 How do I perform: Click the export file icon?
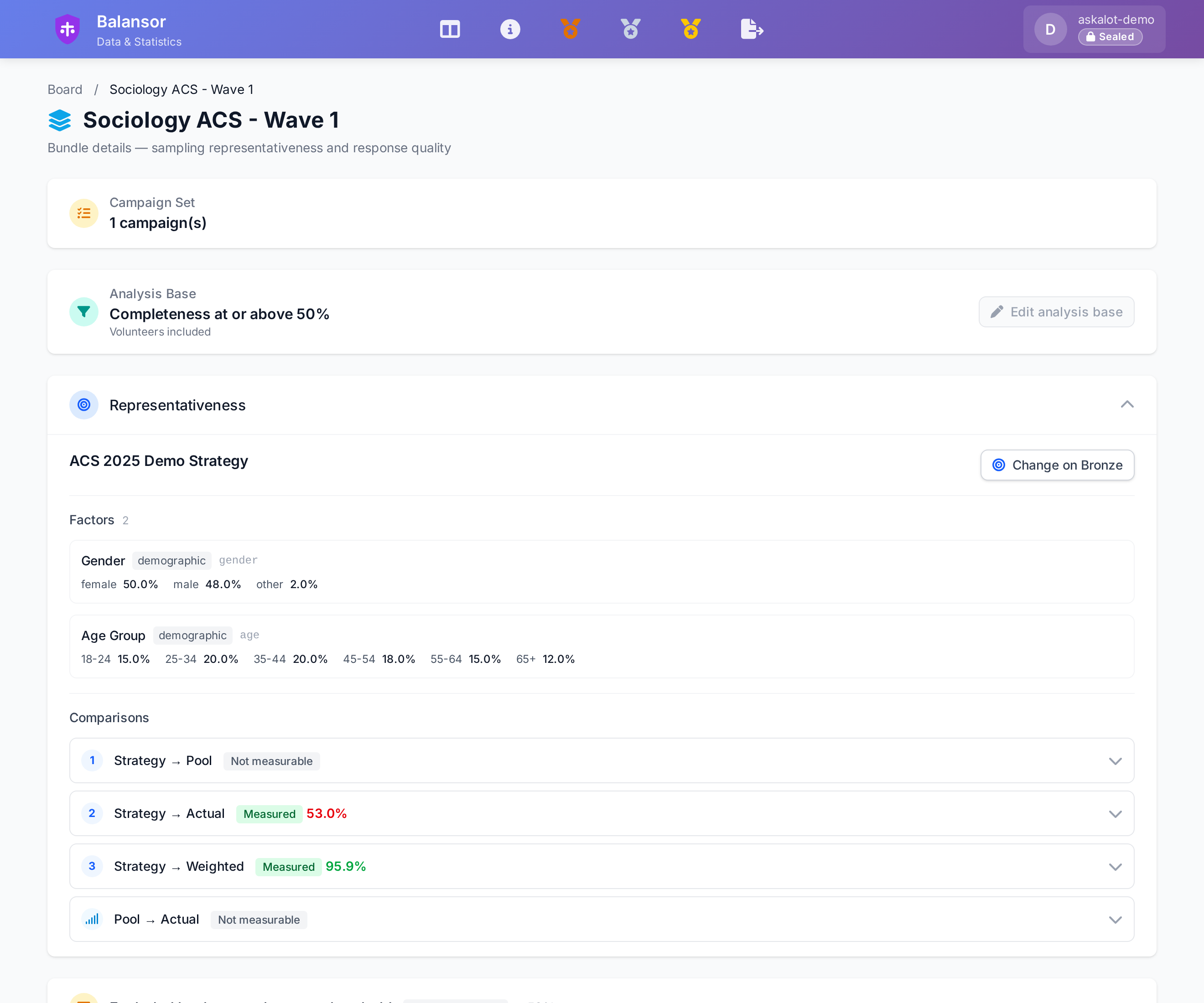pyautogui.click(x=752, y=29)
